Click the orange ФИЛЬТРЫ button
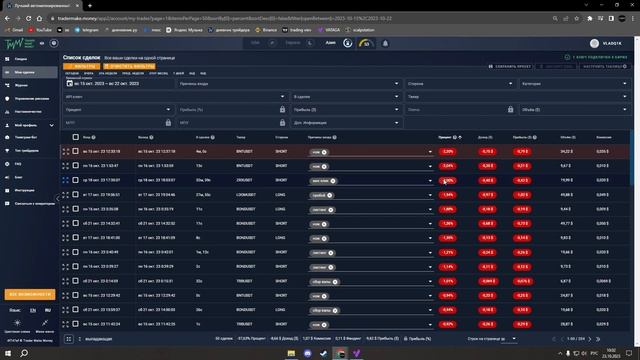The width and height of the screenshot is (640, 360). pos(81,66)
